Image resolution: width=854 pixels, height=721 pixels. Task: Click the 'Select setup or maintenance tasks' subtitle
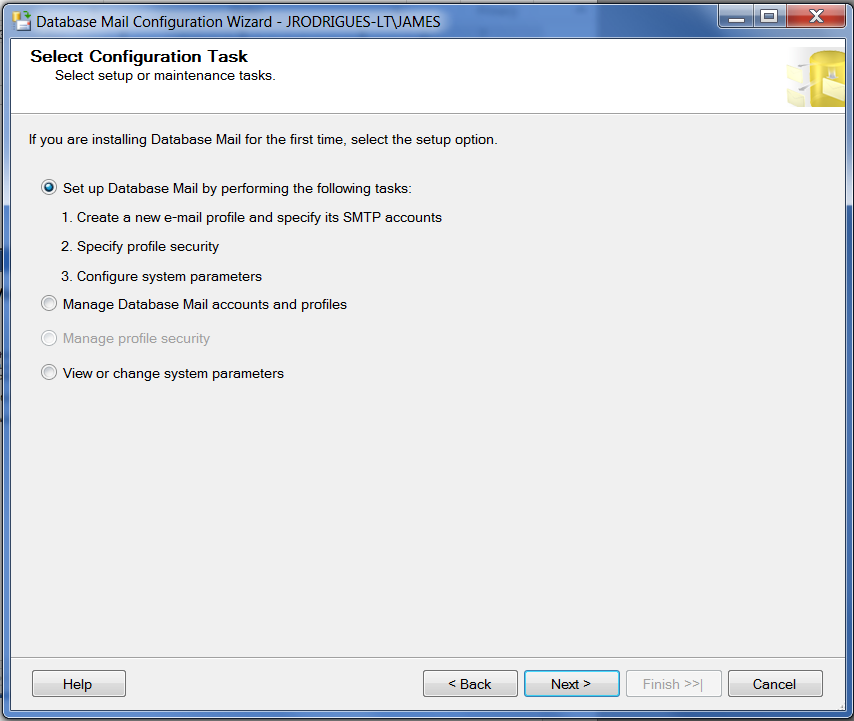click(x=164, y=75)
